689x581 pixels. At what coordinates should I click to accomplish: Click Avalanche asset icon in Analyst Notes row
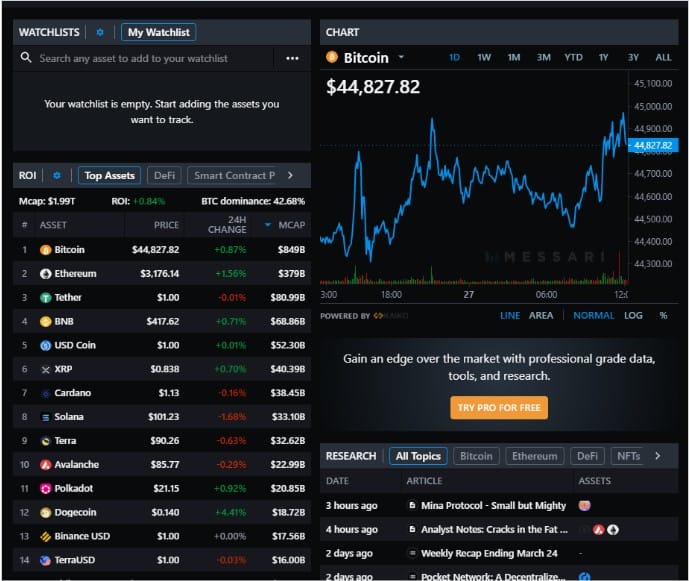tap(598, 530)
